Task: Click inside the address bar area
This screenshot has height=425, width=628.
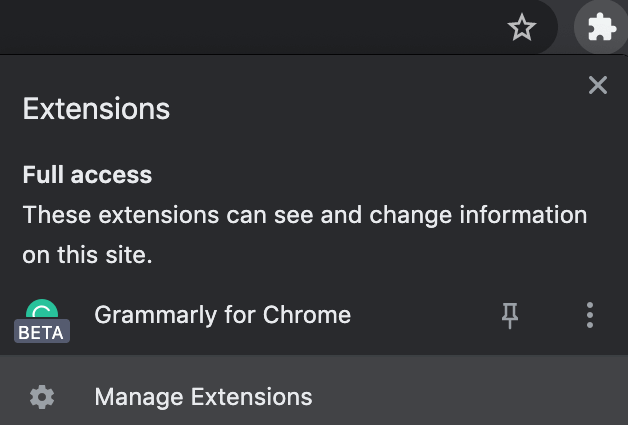Action: coord(250,26)
